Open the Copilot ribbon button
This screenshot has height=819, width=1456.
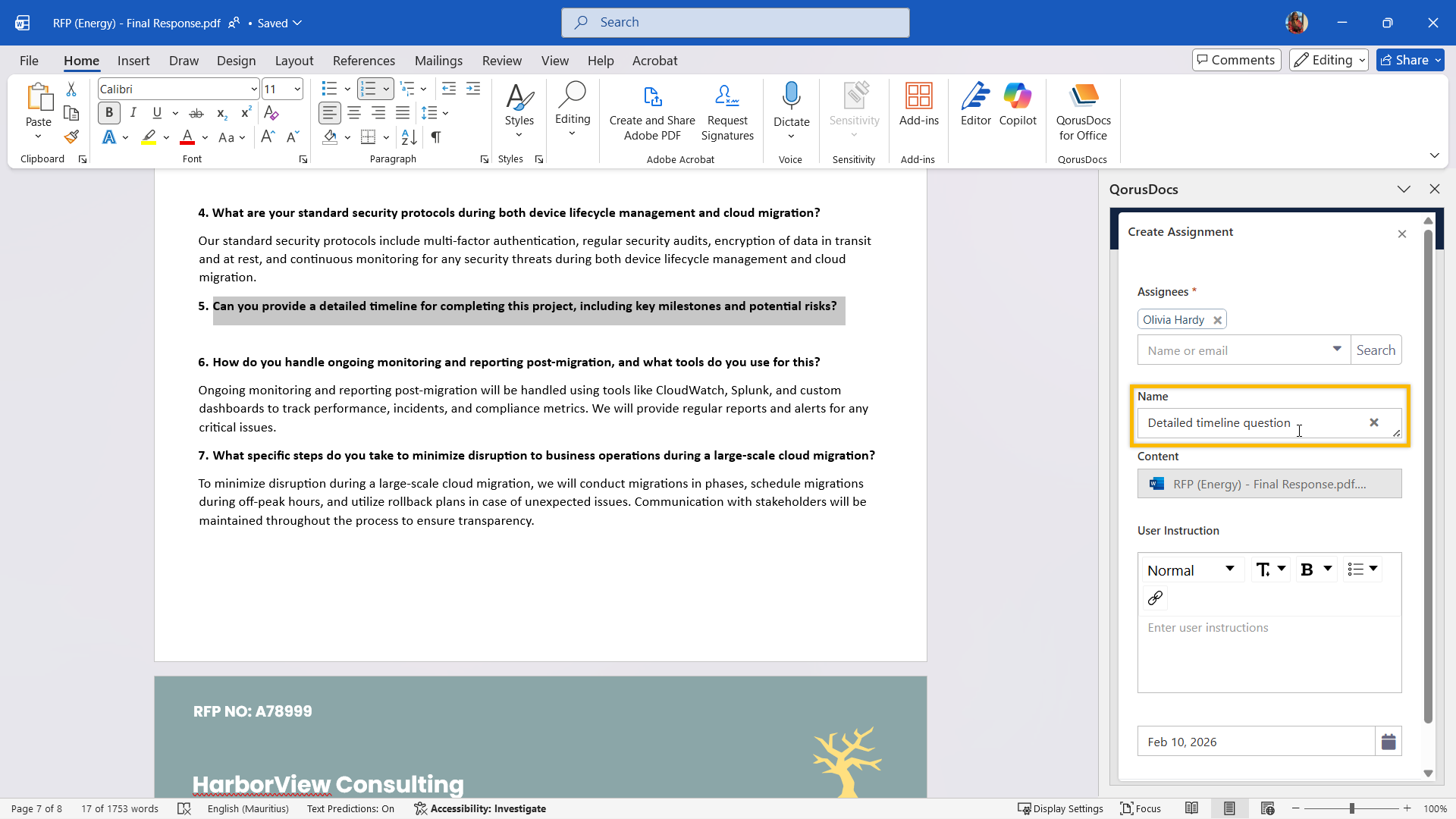click(x=1017, y=105)
